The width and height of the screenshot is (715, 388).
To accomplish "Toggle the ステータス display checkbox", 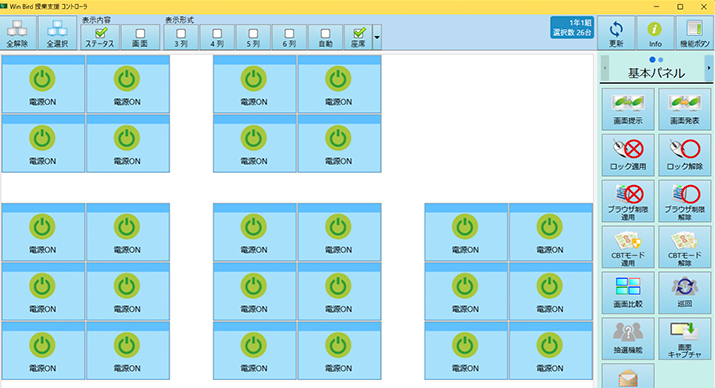I will click(100, 37).
